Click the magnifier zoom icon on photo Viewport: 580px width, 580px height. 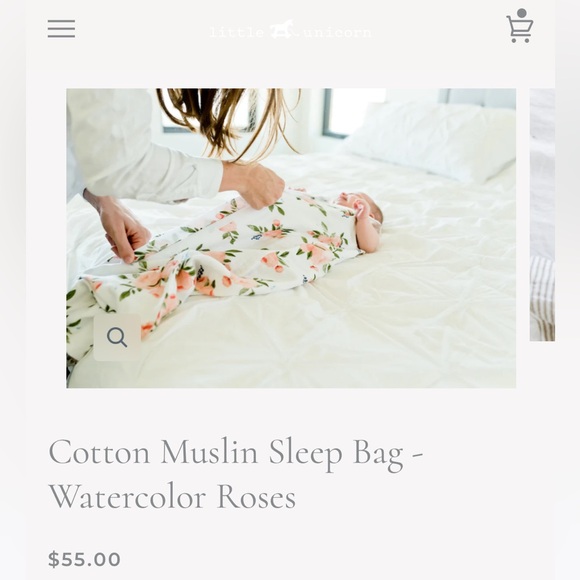[117, 337]
